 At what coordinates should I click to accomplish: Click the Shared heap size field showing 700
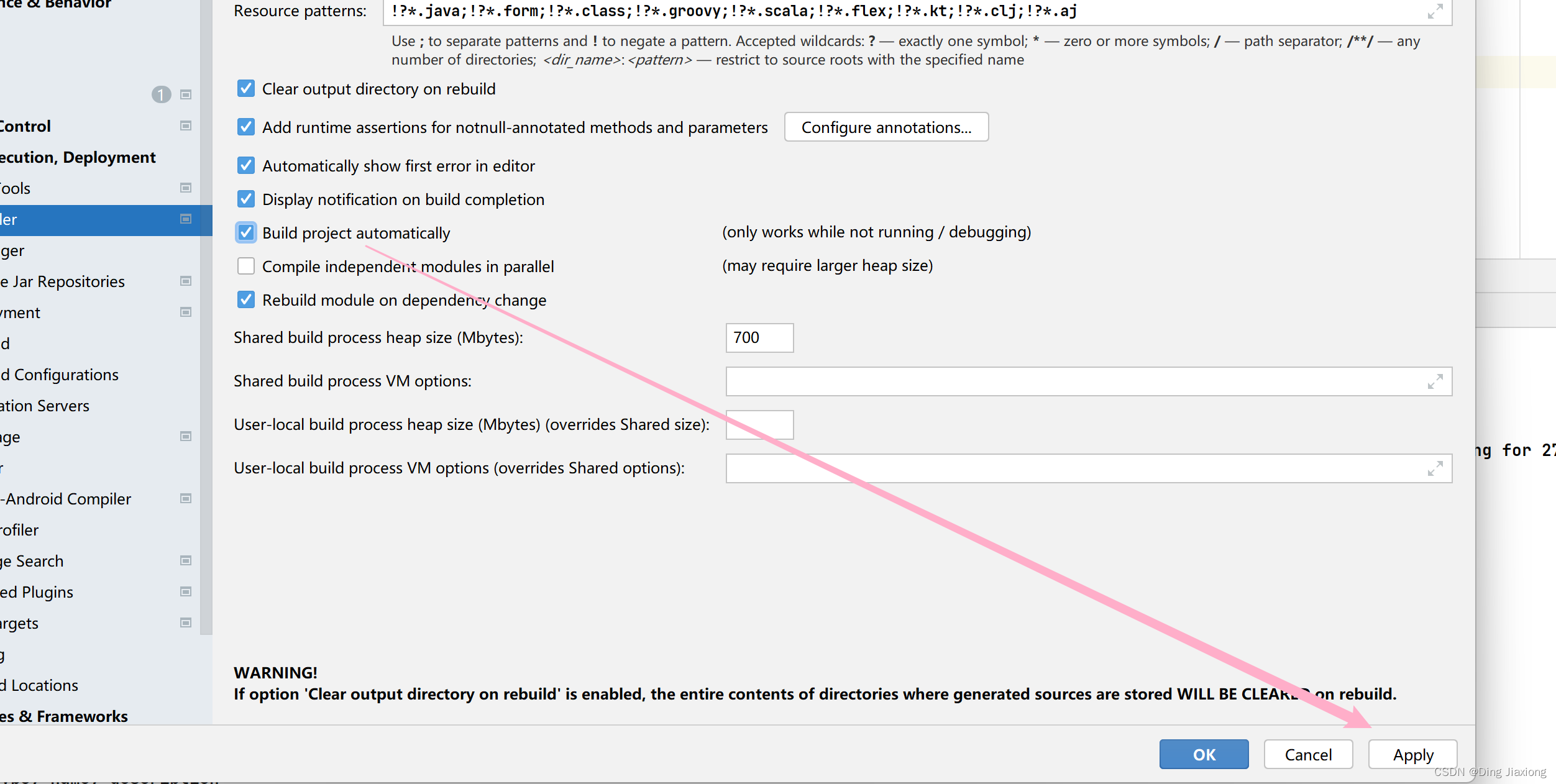click(759, 338)
